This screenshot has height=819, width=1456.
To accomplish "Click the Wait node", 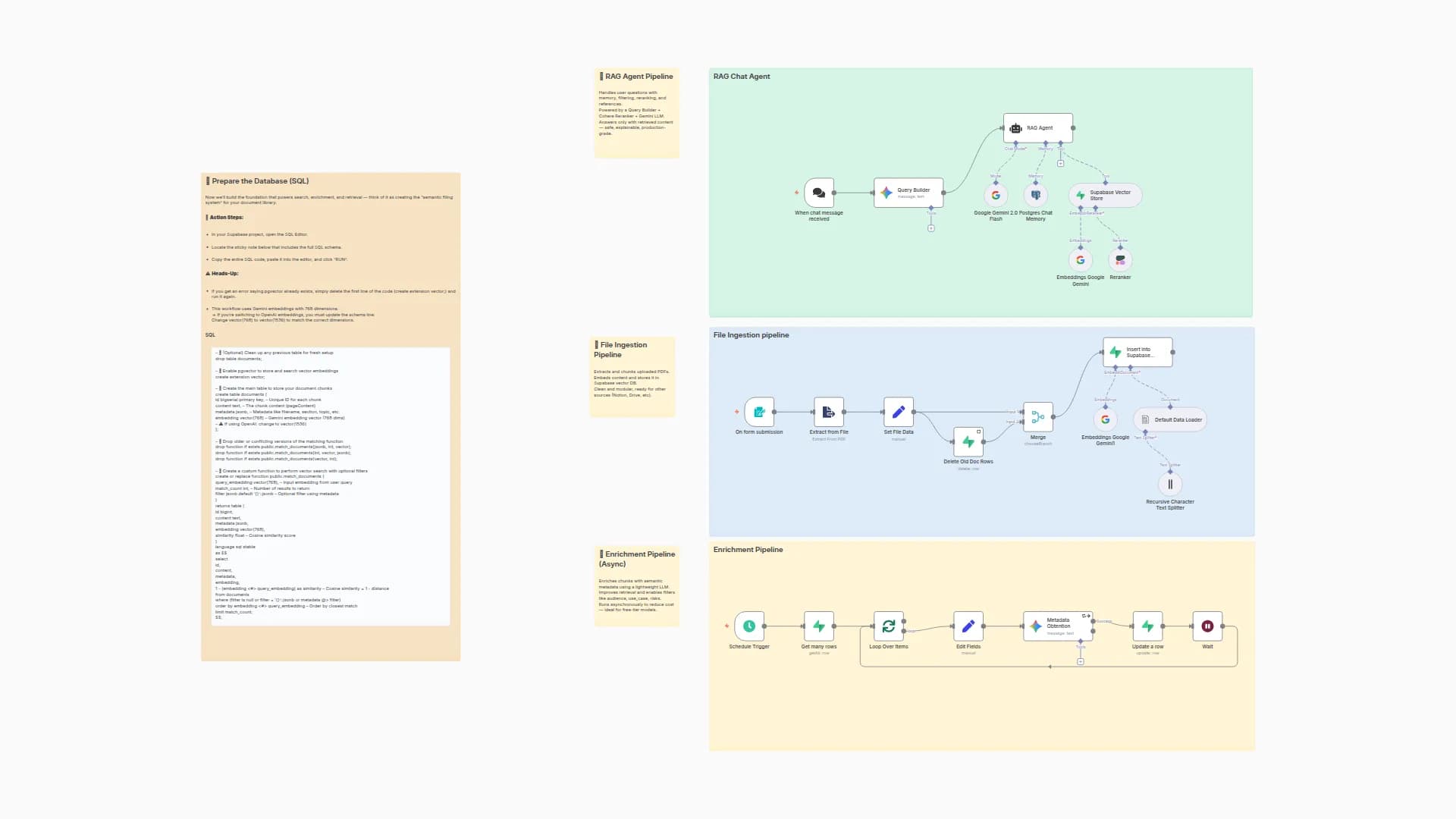I will [1207, 626].
